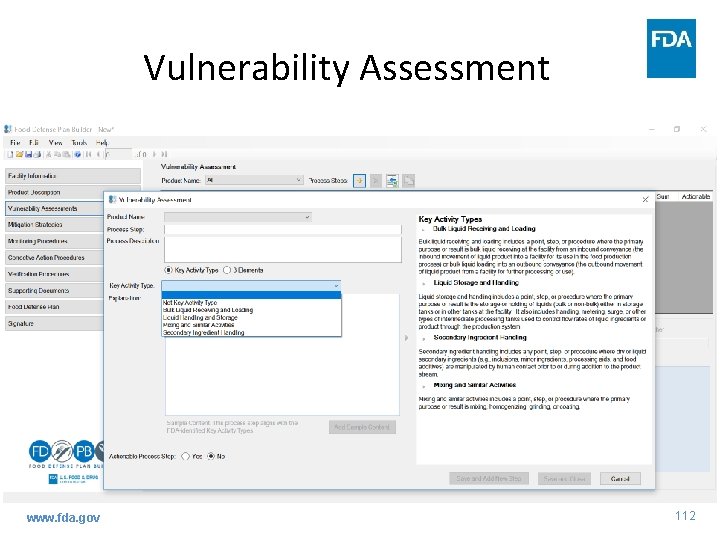Open the Food Defense Plan section
This screenshot has height=540, width=720.
(x=55, y=307)
